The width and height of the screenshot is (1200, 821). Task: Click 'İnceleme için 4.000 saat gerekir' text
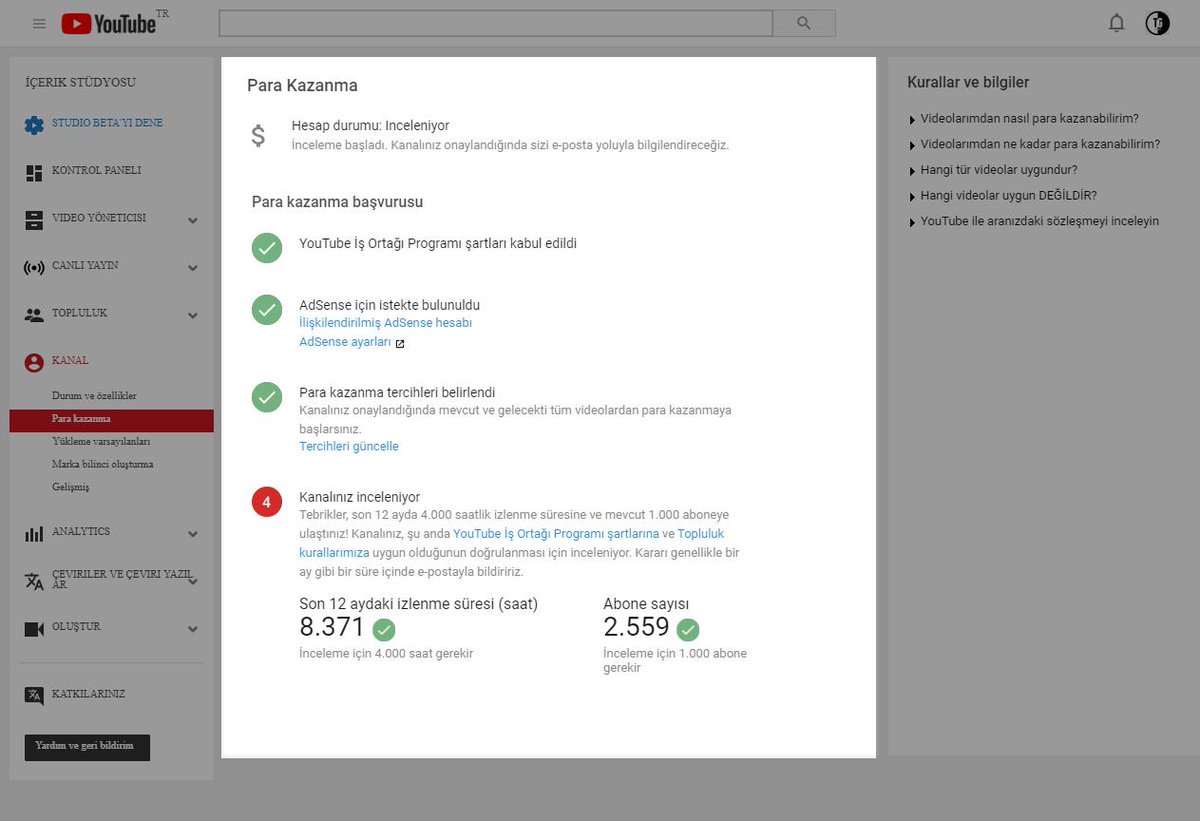tap(386, 654)
